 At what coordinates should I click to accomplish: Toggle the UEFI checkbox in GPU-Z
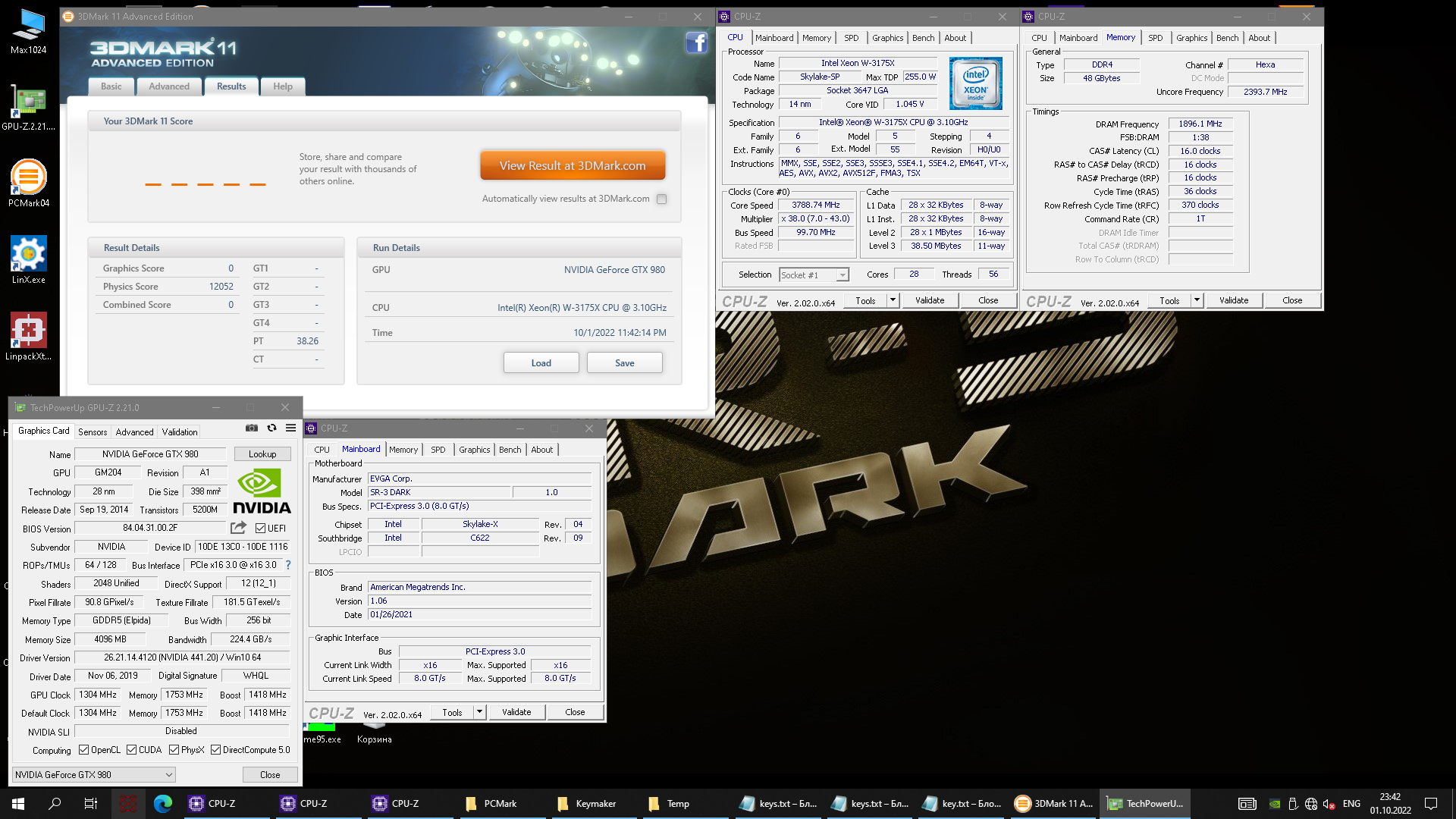pyautogui.click(x=260, y=529)
